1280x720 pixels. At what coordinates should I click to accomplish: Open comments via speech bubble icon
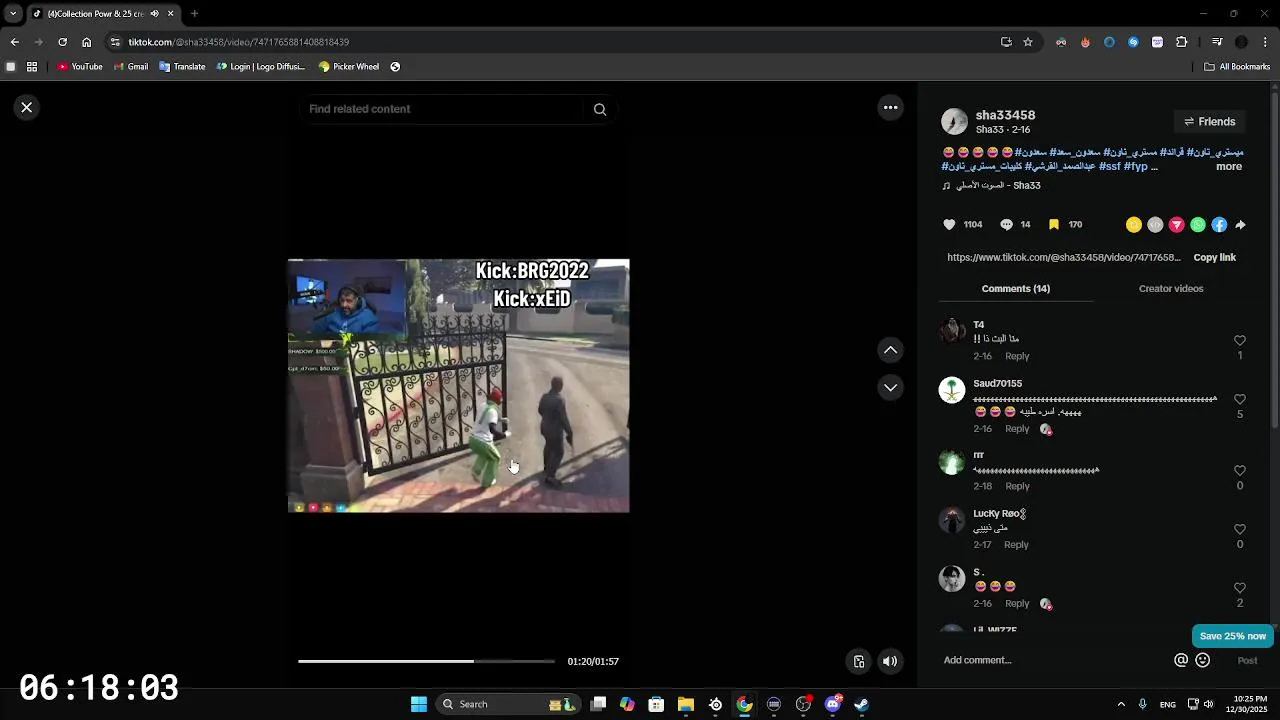1007,225
